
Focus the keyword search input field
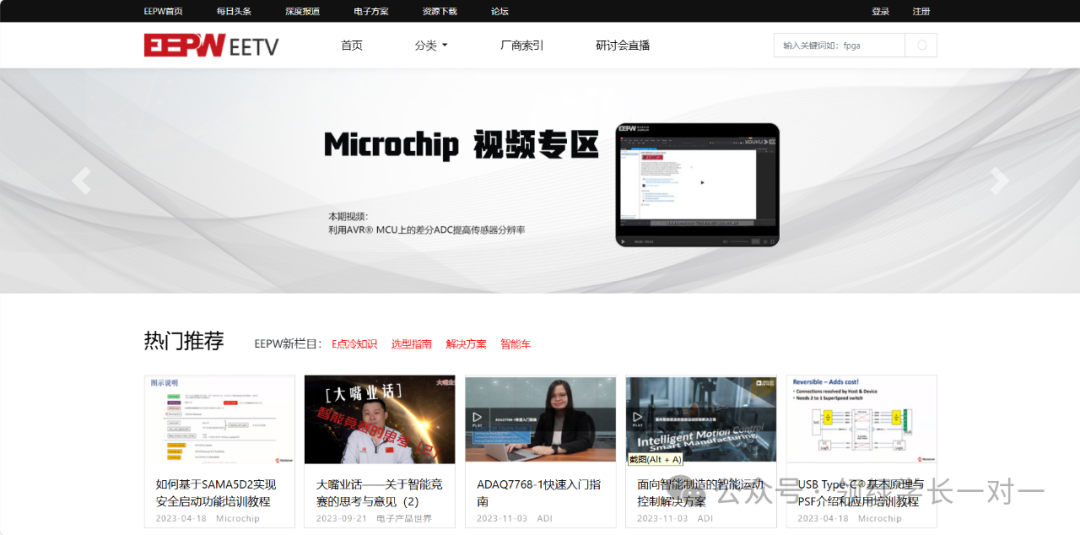coord(839,45)
